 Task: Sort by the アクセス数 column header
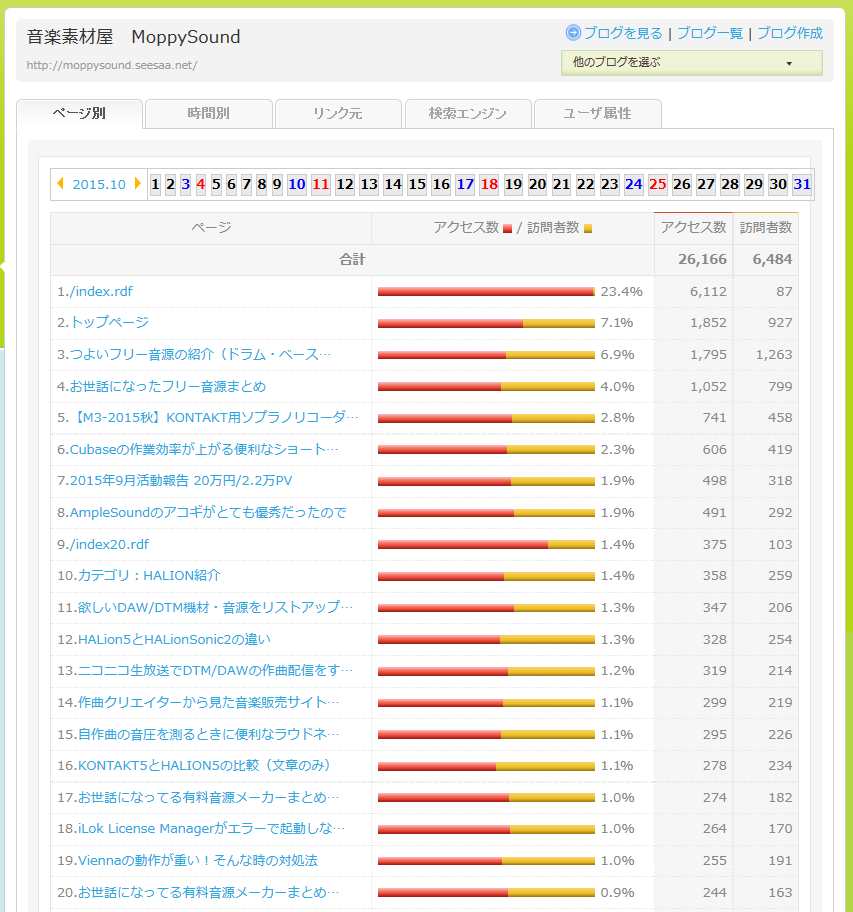click(x=693, y=228)
